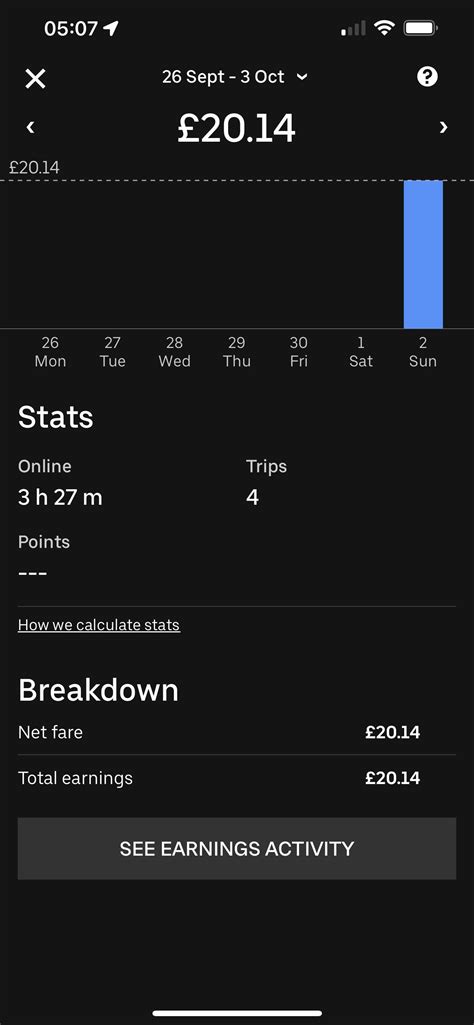Tap the cellular signal bars icon
This screenshot has width=474, height=1025.
(x=353, y=29)
